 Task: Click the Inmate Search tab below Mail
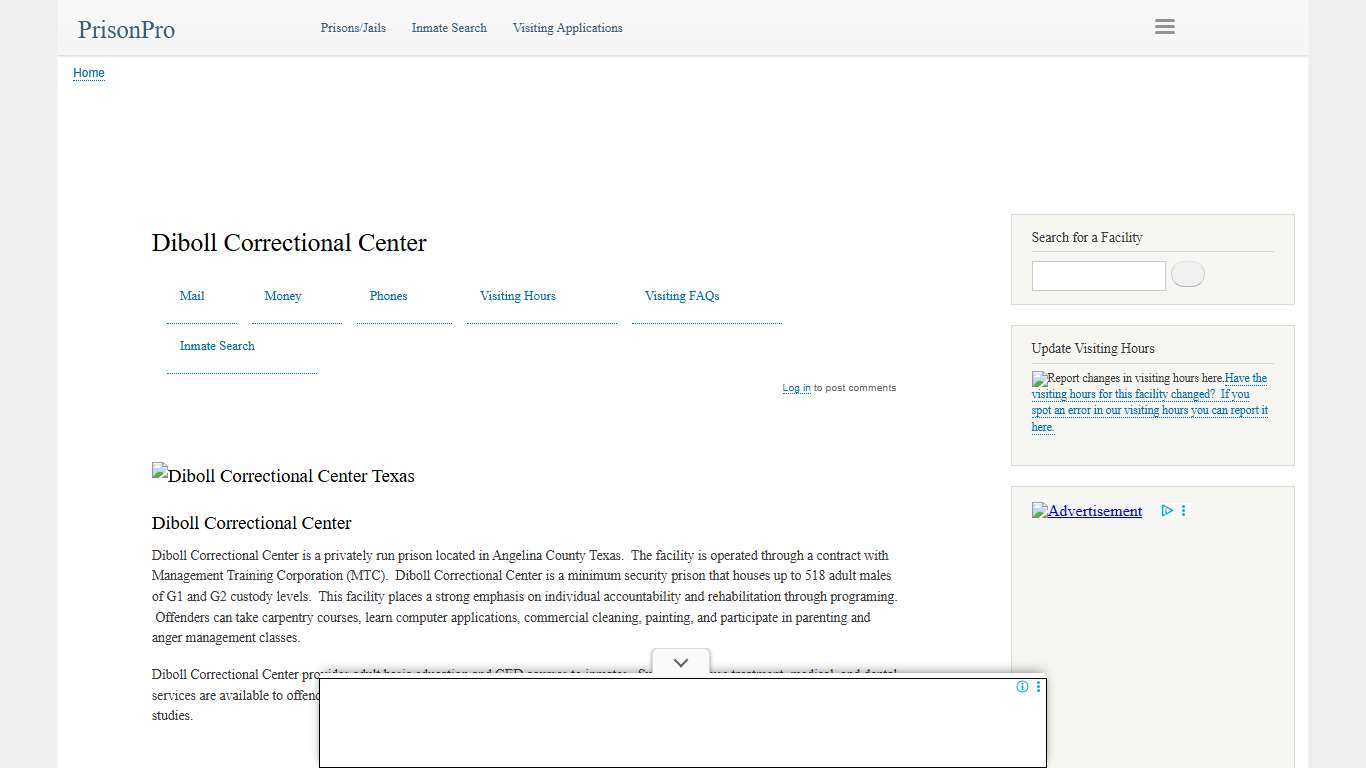217,346
